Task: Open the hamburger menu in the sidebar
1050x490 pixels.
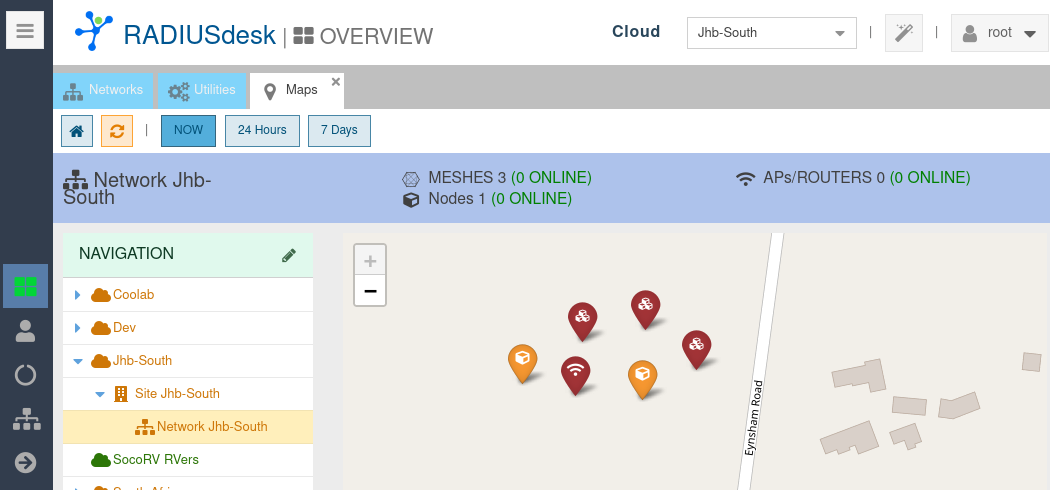Action: [x=25, y=31]
